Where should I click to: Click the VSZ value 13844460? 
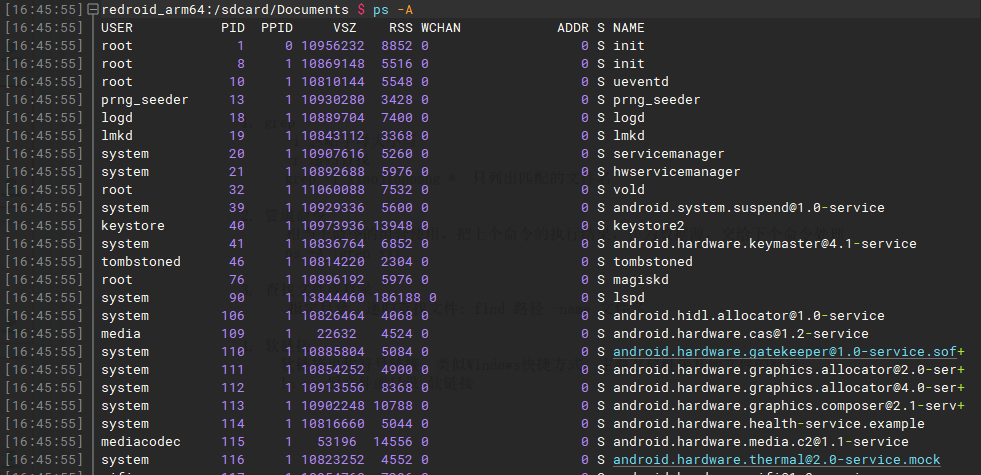coord(333,298)
